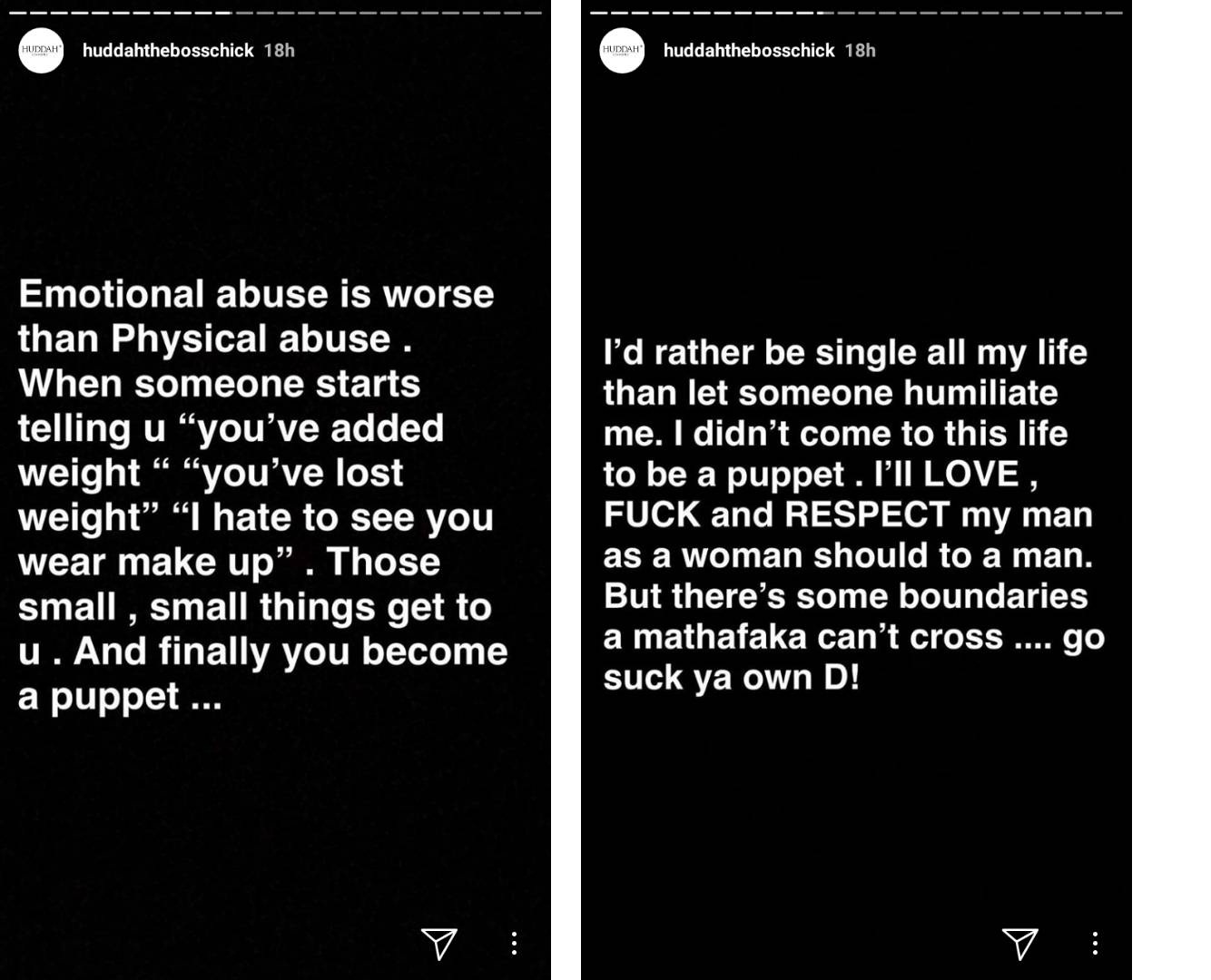Tap the "I'd rather be single" text line

tap(845, 352)
